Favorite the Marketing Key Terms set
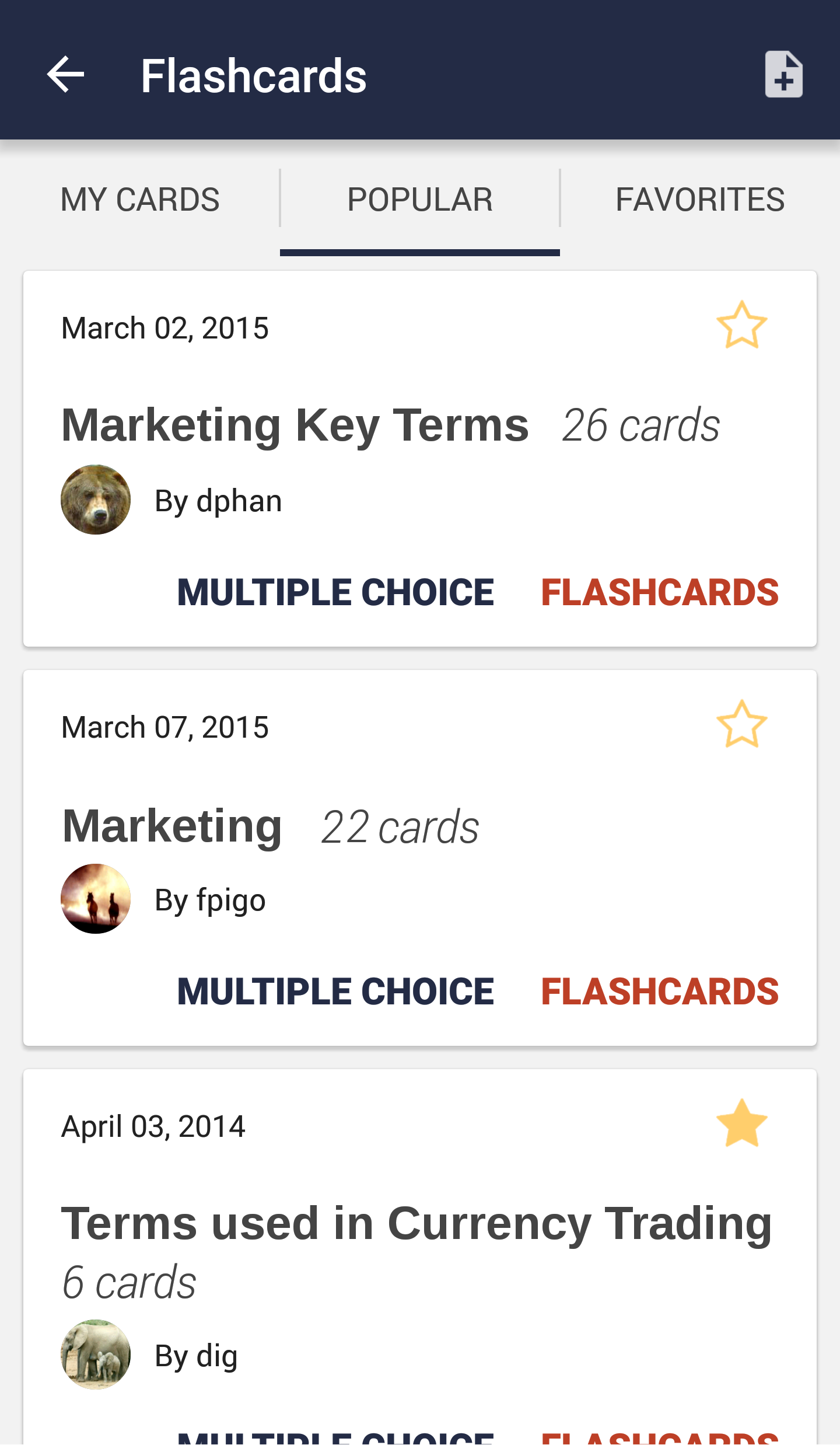 [x=741, y=326]
